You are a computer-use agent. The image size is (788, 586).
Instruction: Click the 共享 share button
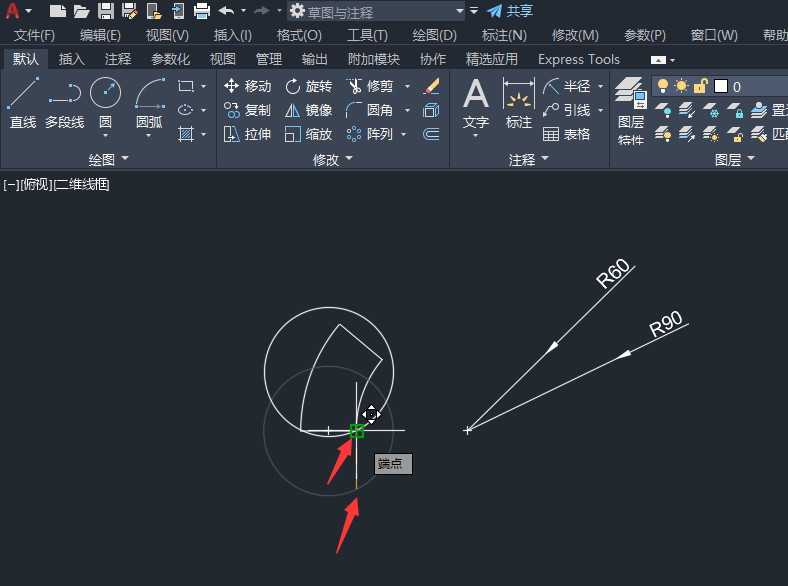(510, 11)
